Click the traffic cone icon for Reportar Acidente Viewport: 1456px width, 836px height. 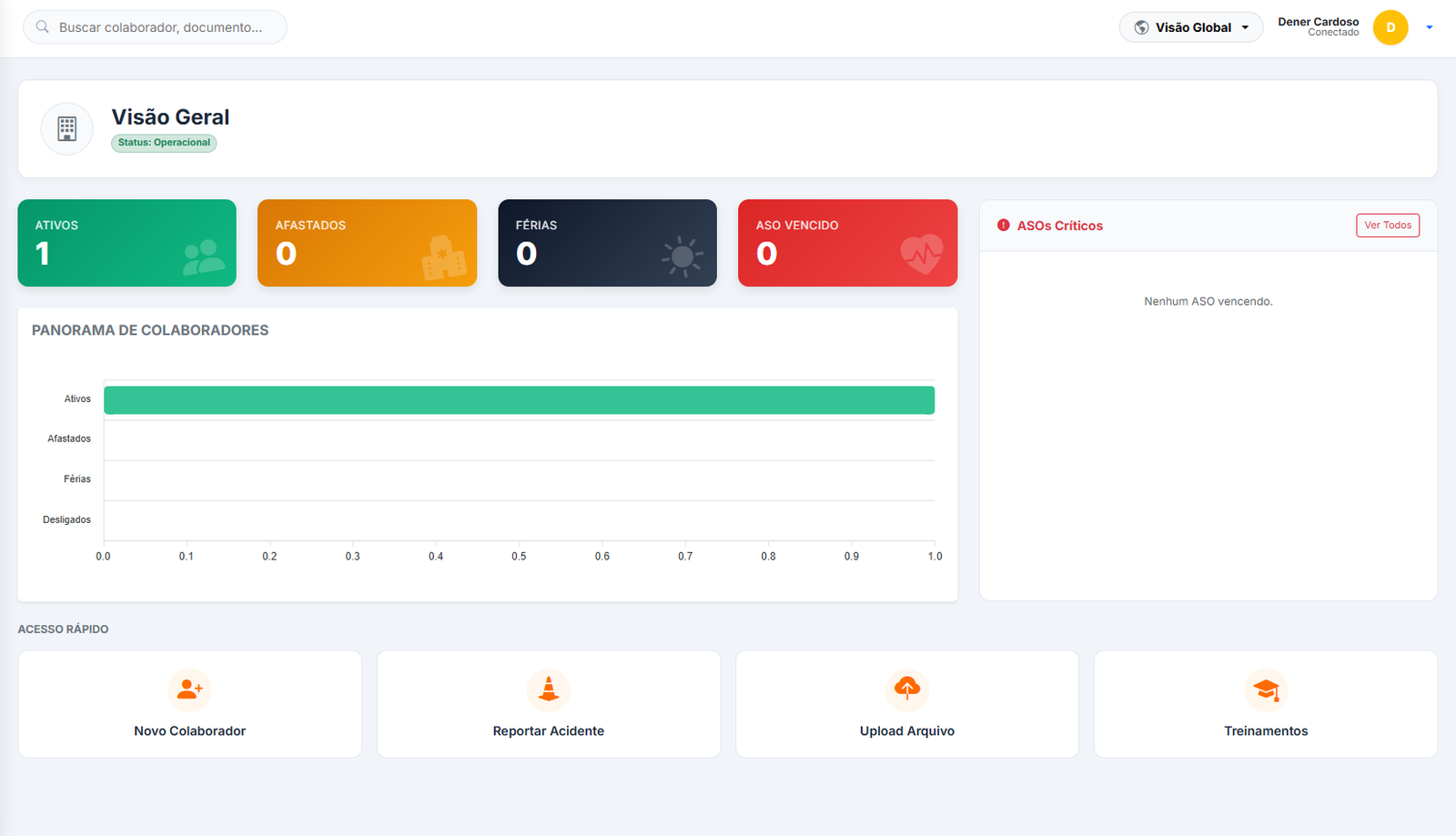tap(548, 690)
